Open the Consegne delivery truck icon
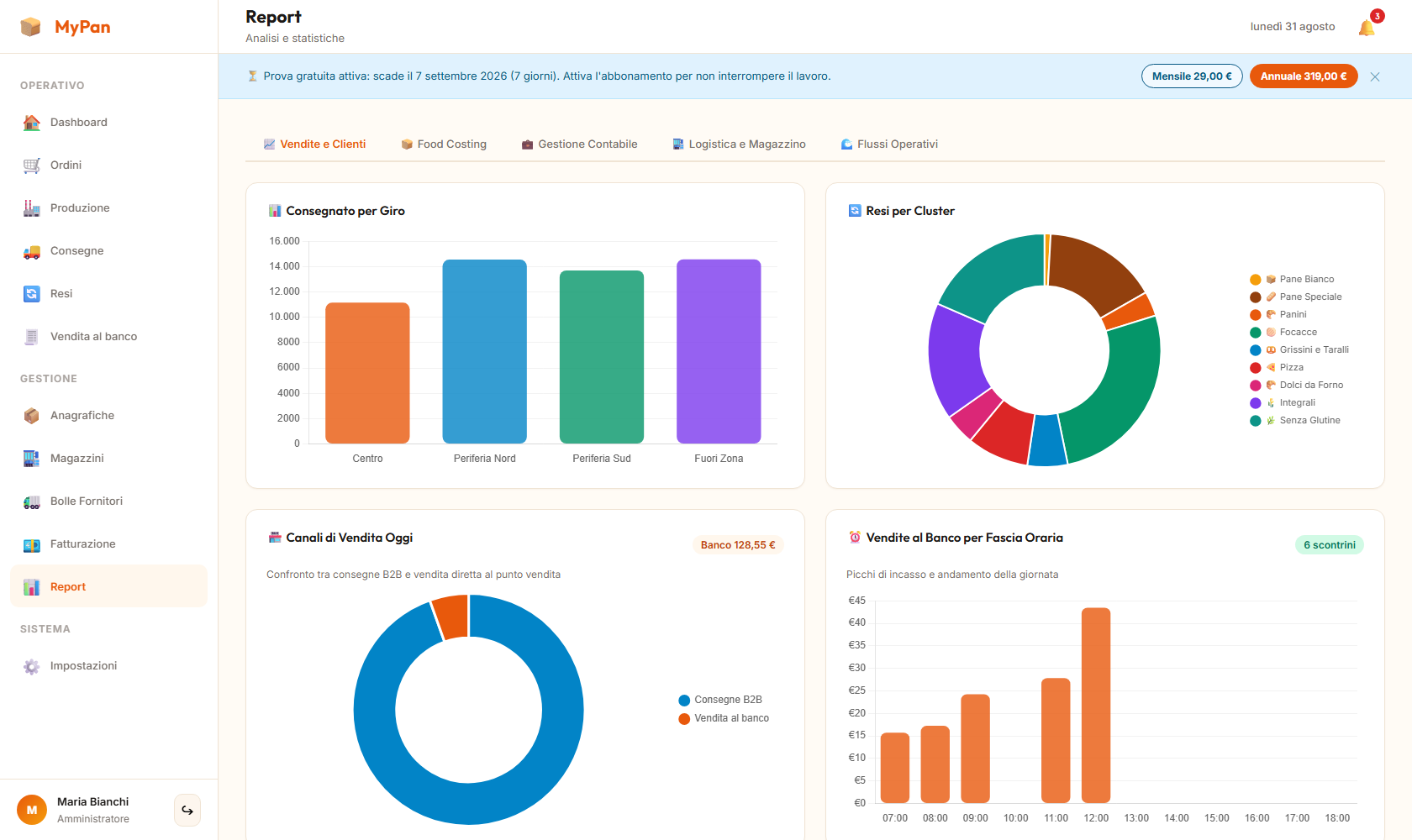Image resolution: width=1412 pixels, height=840 pixels. pyautogui.click(x=32, y=251)
